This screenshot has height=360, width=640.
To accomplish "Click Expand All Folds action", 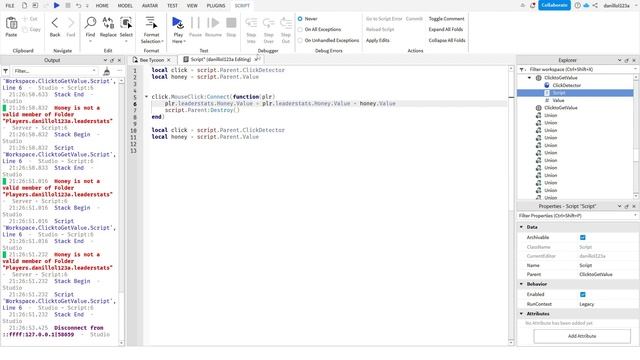I will (x=446, y=29).
